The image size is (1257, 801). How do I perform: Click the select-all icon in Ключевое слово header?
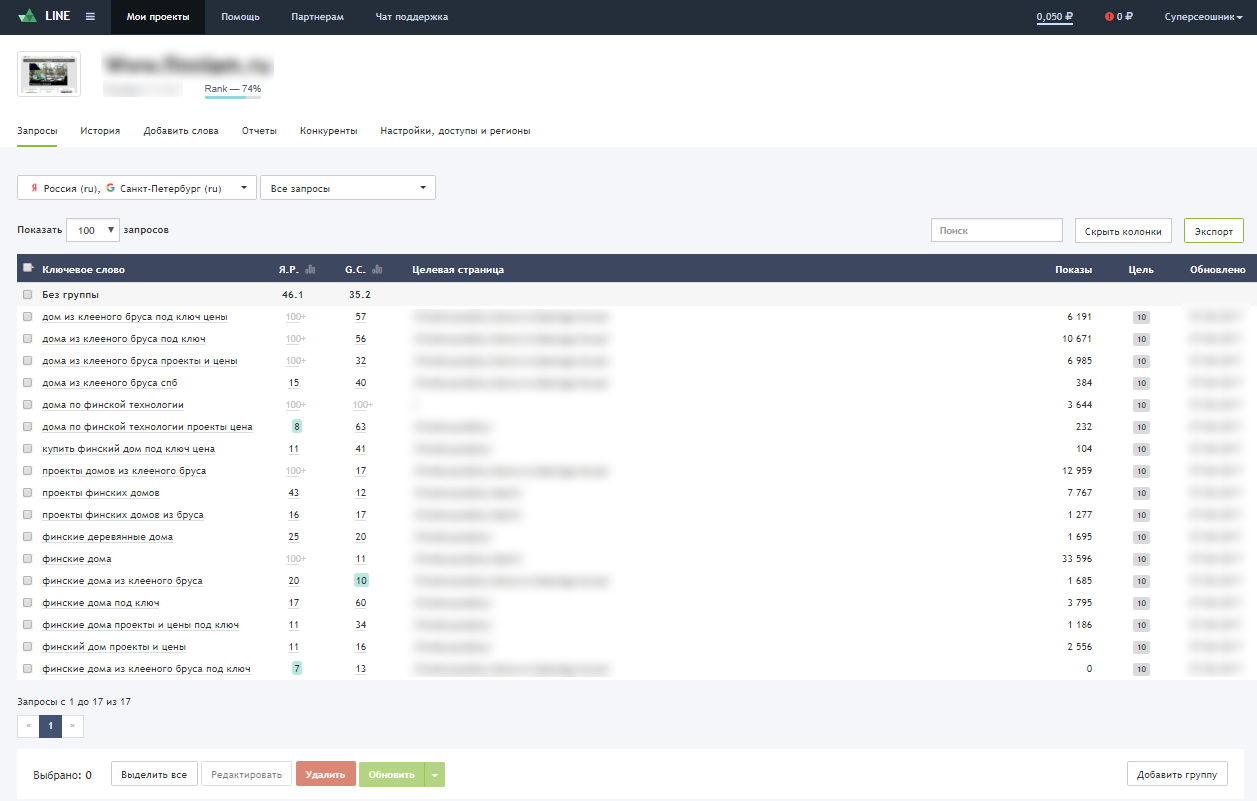pyautogui.click(x=27, y=268)
